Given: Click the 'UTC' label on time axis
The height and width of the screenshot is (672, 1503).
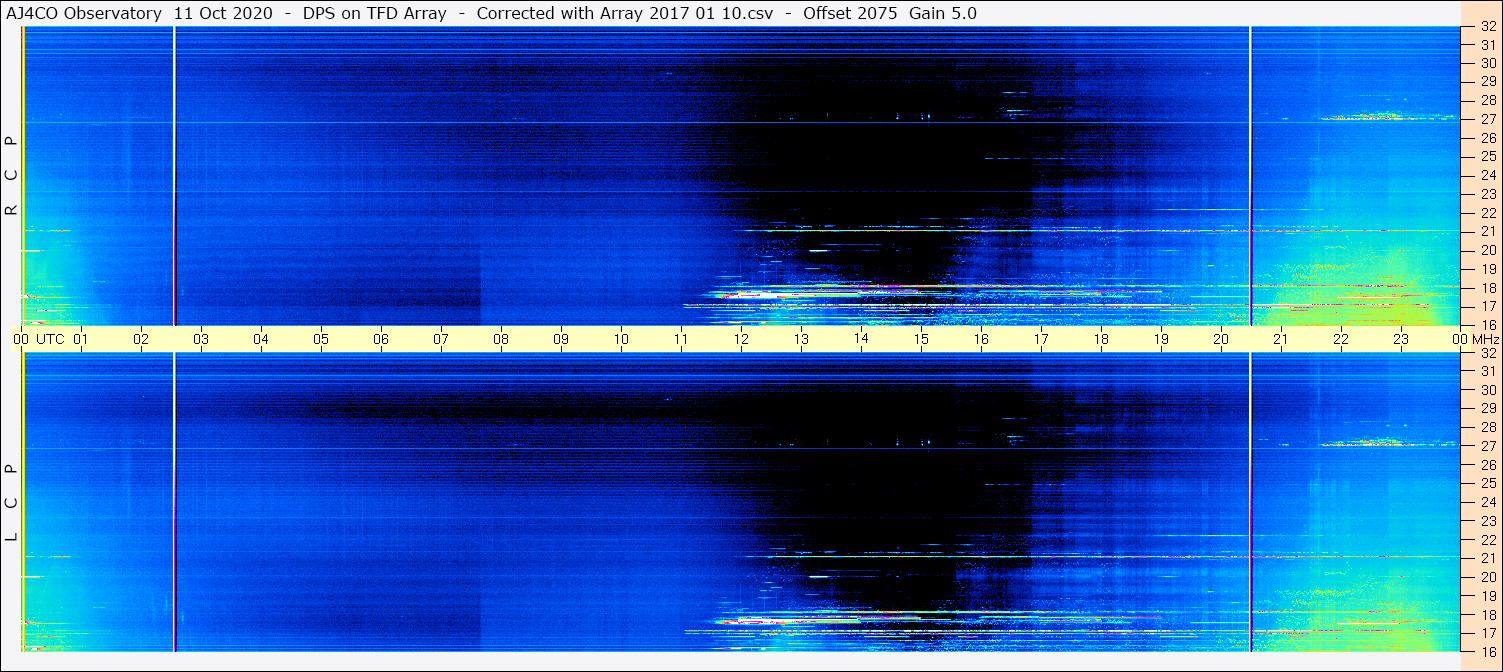Looking at the screenshot, I should coord(50,339).
